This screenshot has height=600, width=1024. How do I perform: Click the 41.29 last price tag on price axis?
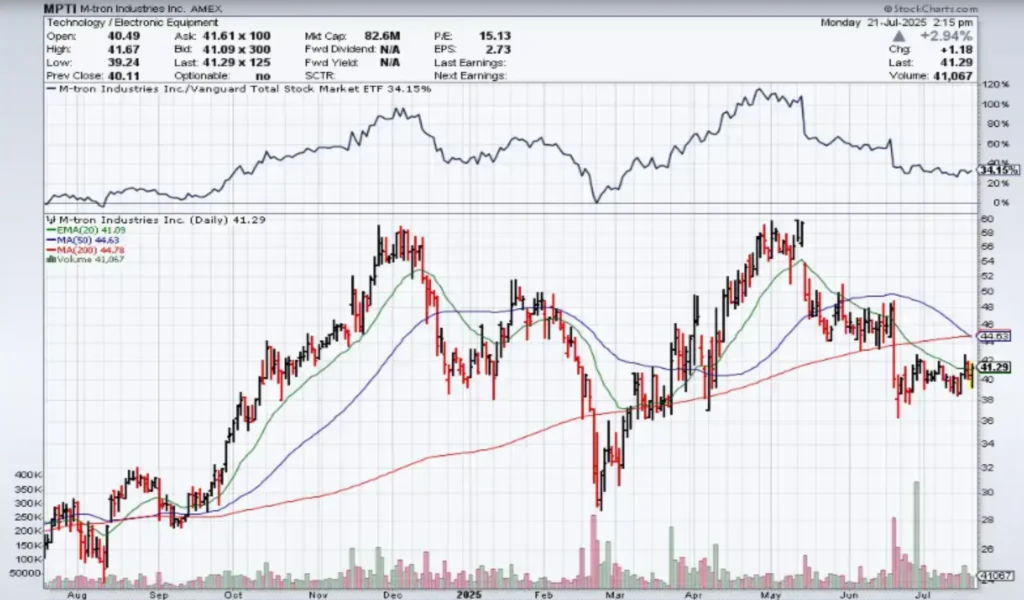pyautogui.click(x=994, y=367)
